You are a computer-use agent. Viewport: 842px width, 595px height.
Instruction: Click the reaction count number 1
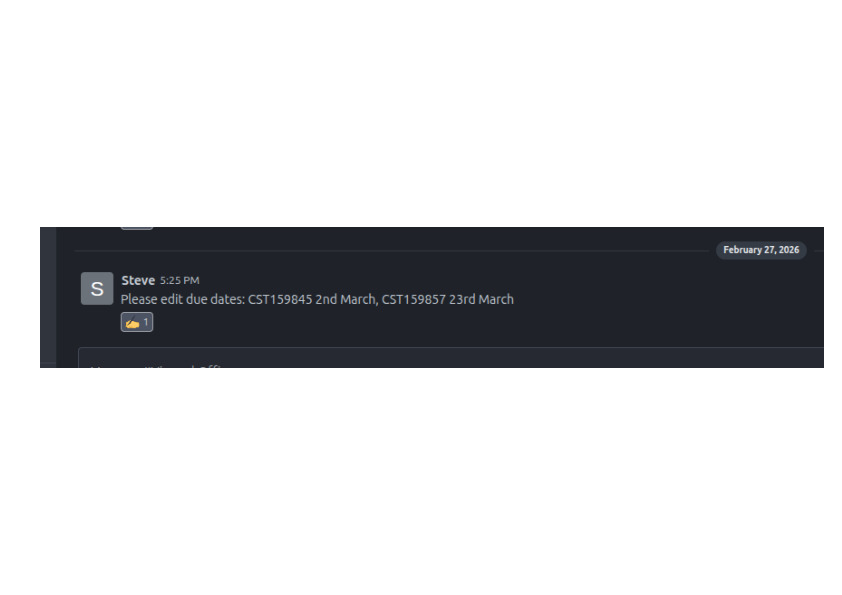[146, 322]
